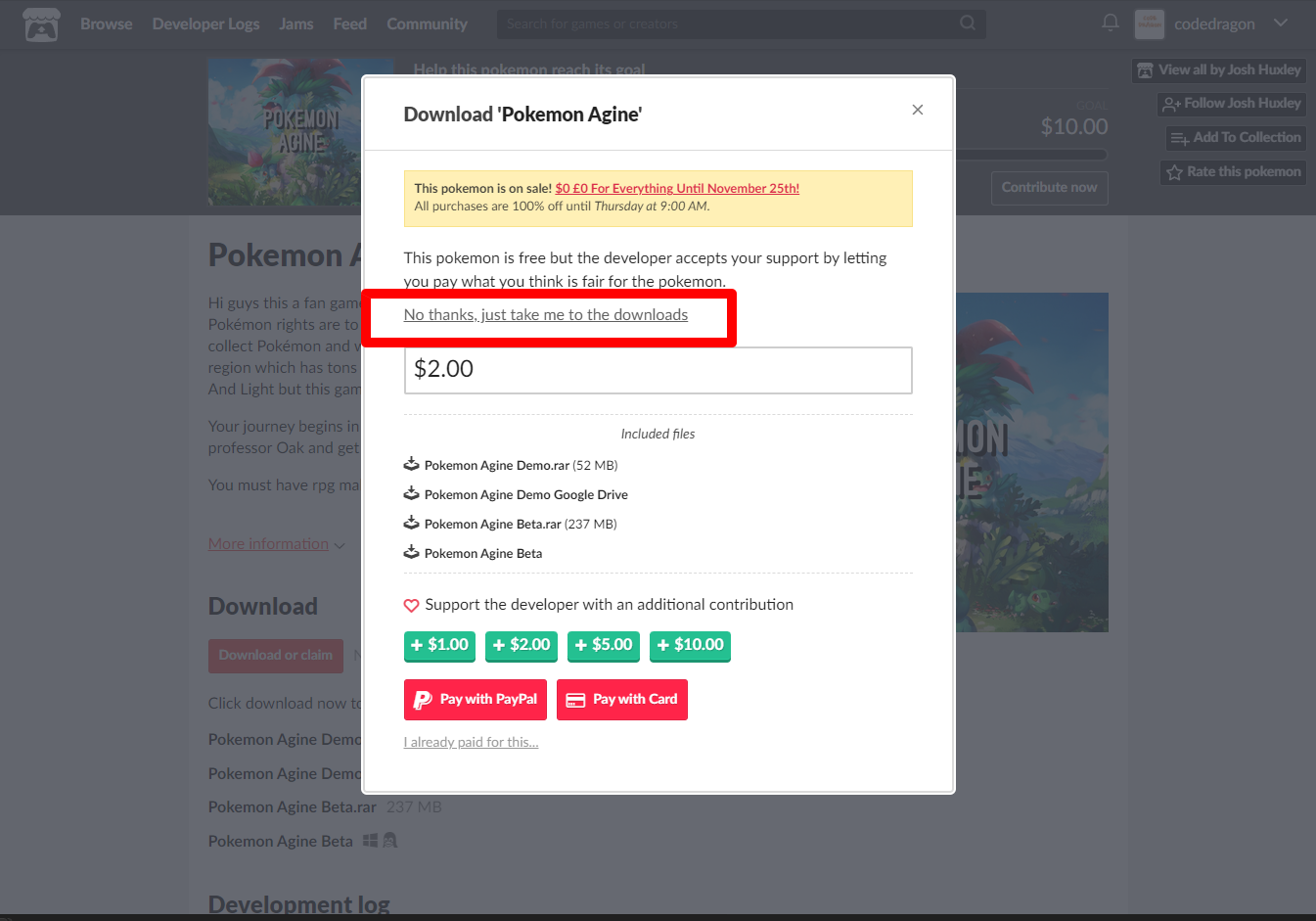Click the goal progress bar

tap(1031, 155)
